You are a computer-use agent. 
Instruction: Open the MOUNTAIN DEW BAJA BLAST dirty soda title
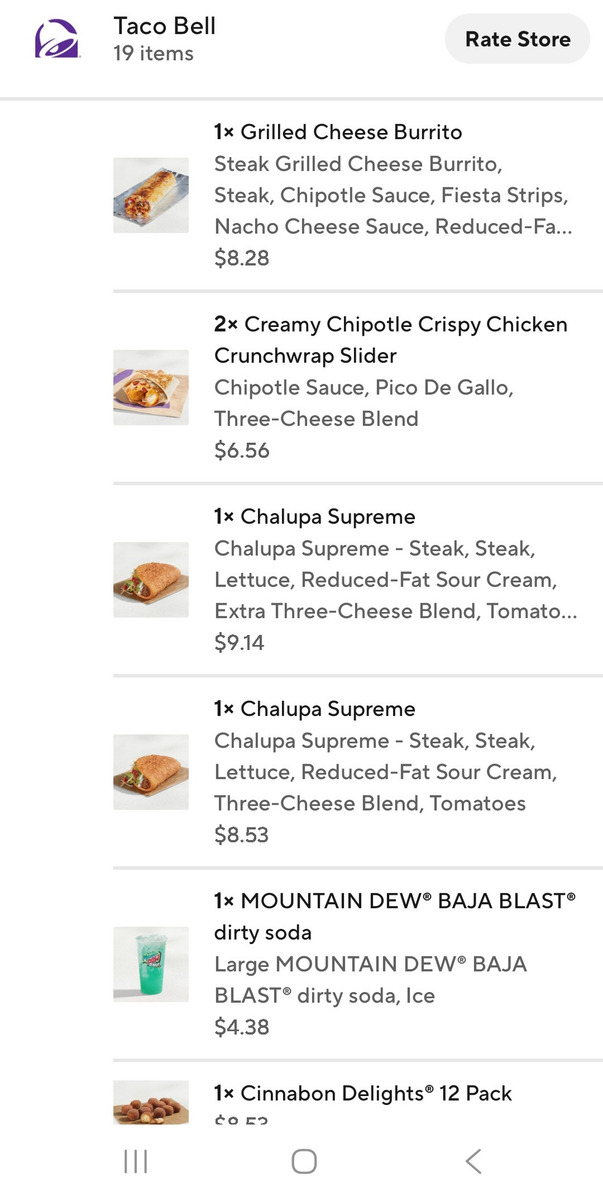tap(394, 916)
